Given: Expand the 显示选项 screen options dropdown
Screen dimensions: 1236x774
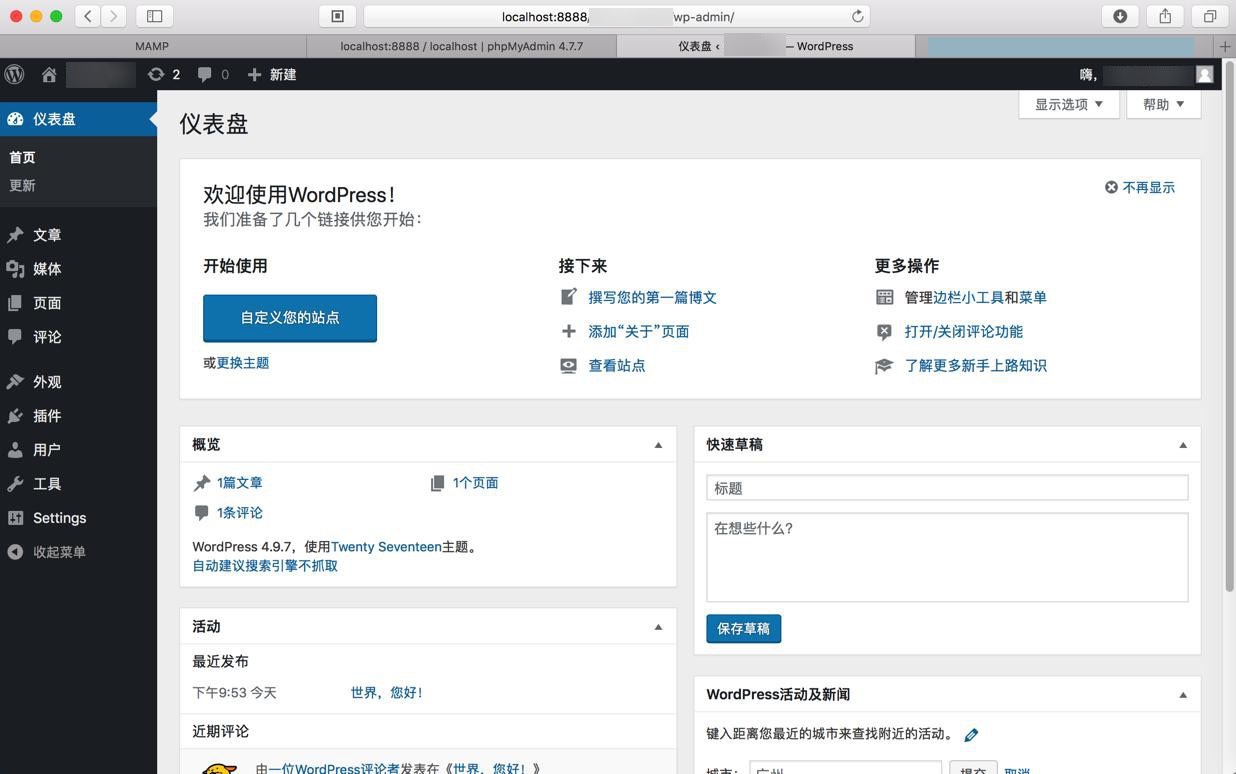Looking at the screenshot, I should tap(1069, 104).
